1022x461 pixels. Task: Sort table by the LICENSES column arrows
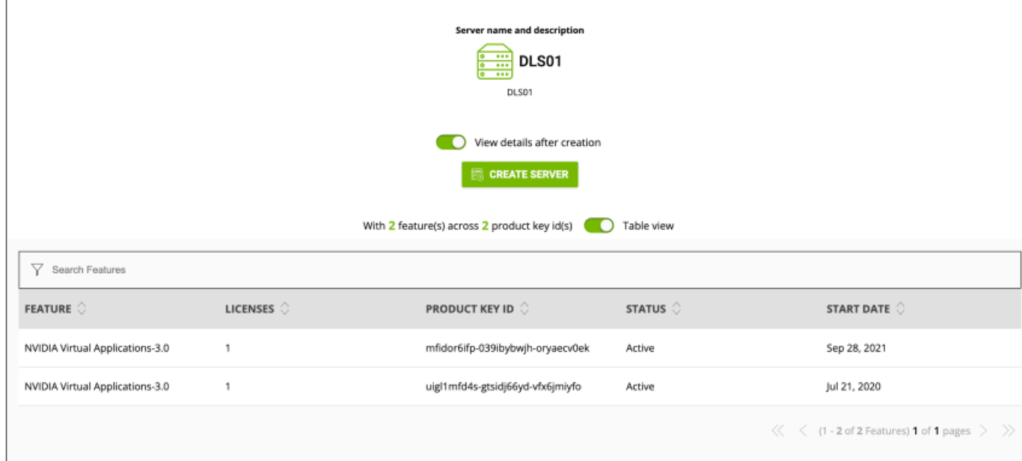pyautogui.click(x=285, y=309)
